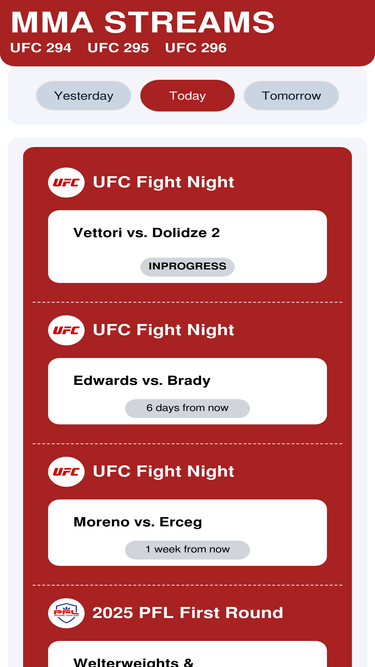Open the UFC 295 header link

118,48
